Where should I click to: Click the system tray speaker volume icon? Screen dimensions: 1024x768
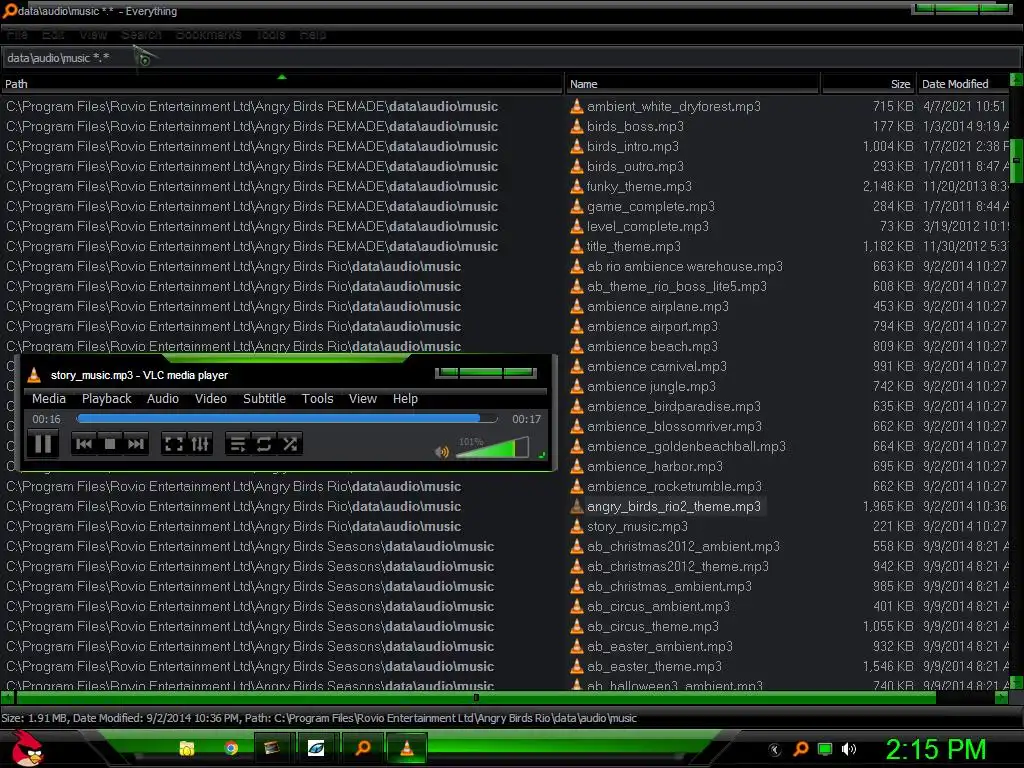click(848, 749)
